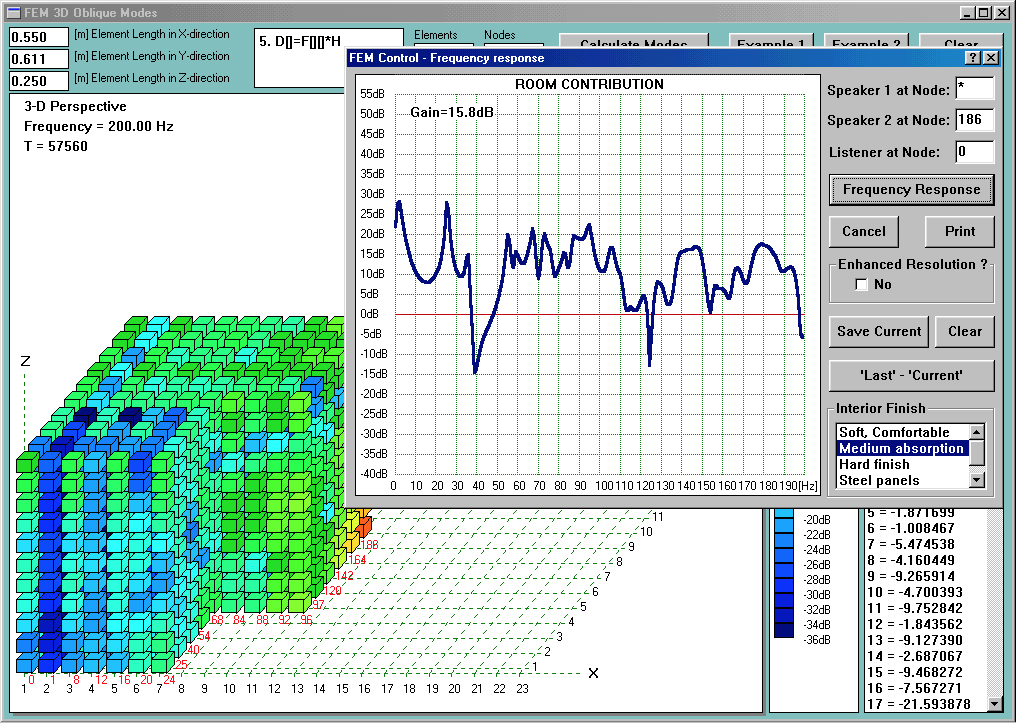
Task: Load Example 1 in main window
Action: click(770, 41)
